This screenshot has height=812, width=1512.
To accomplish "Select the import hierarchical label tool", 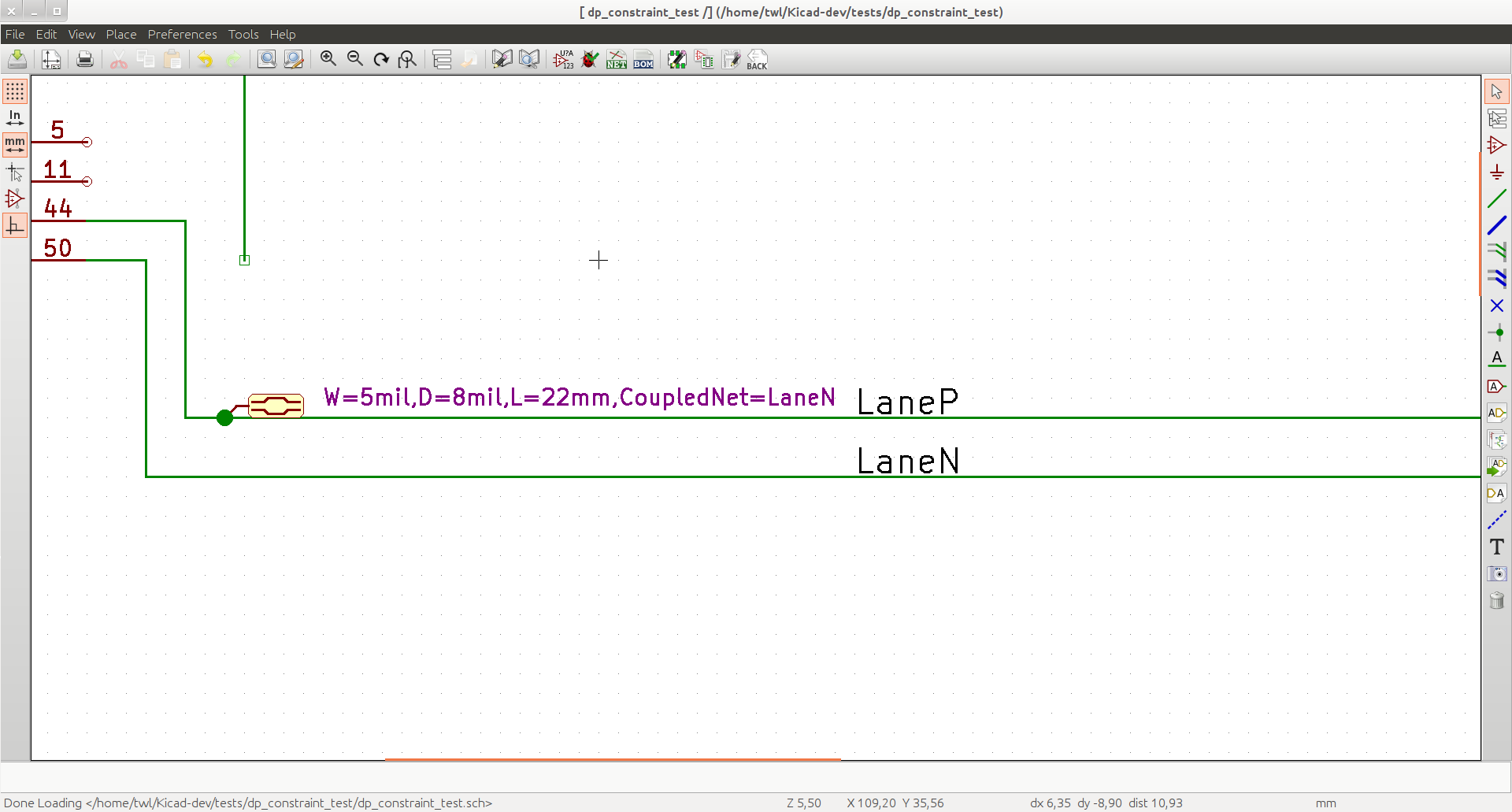I will coord(1497,466).
